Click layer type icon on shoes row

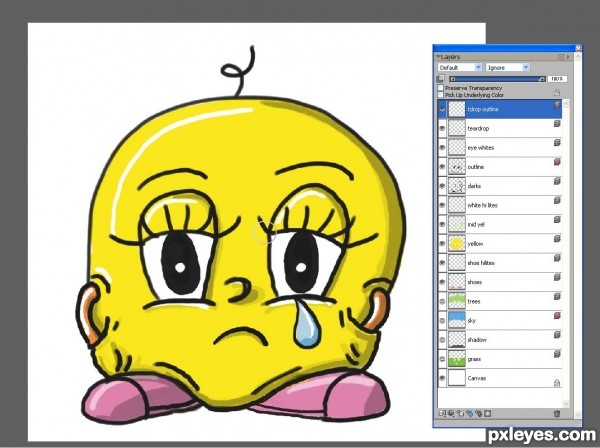click(x=557, y=277)
